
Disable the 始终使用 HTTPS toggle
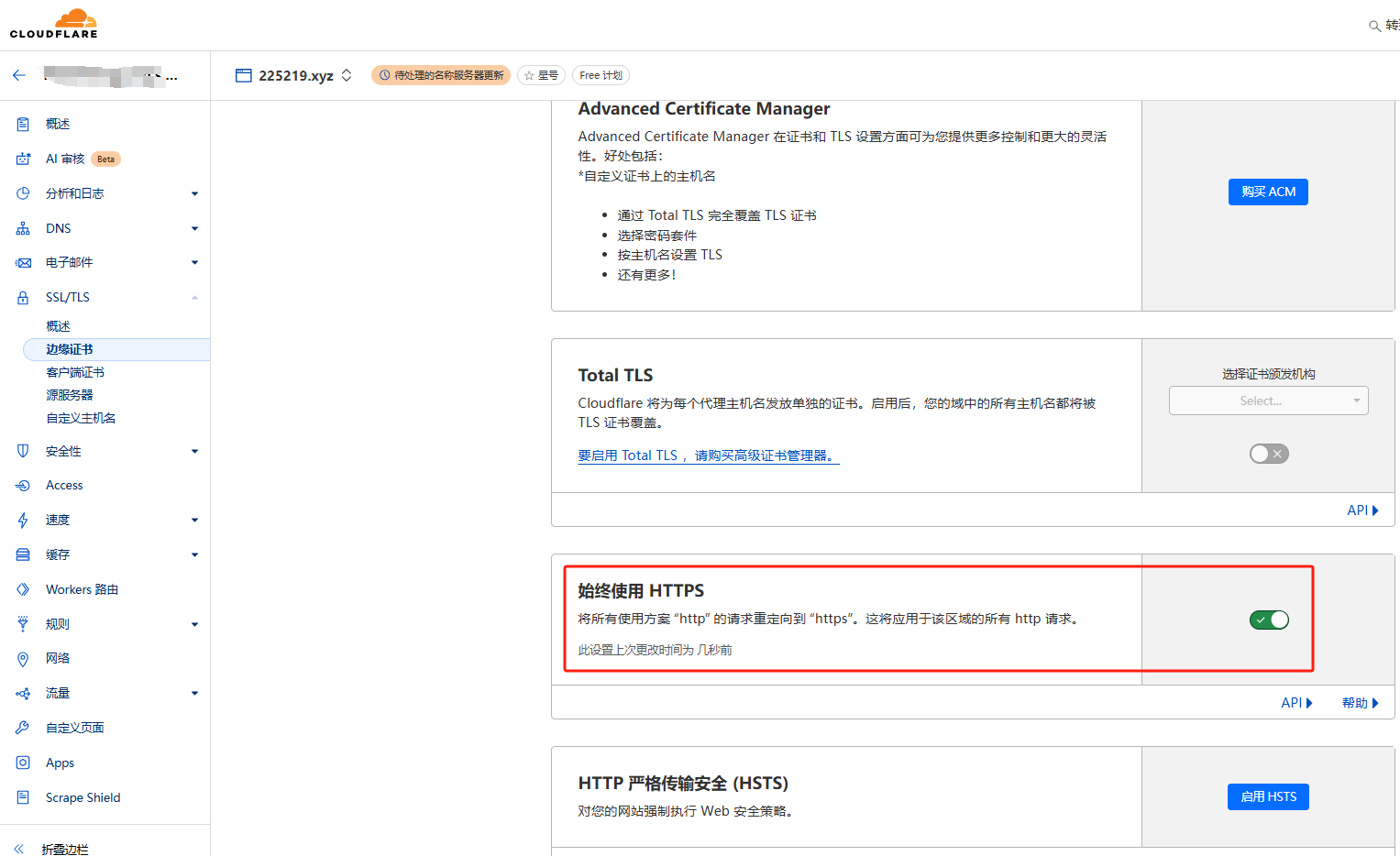coord(1269,620)
